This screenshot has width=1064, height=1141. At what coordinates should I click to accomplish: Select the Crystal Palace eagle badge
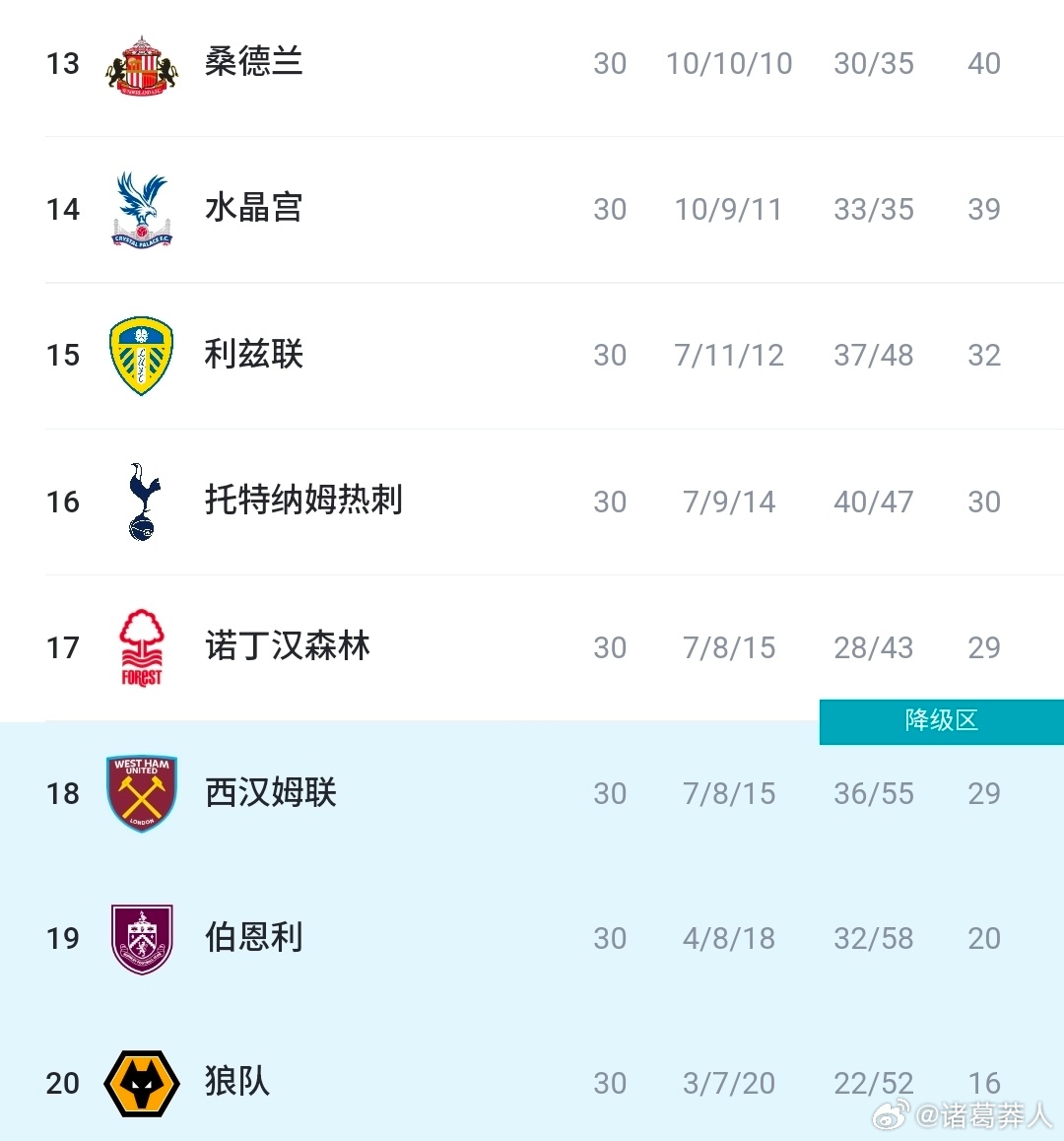point(141,209)
